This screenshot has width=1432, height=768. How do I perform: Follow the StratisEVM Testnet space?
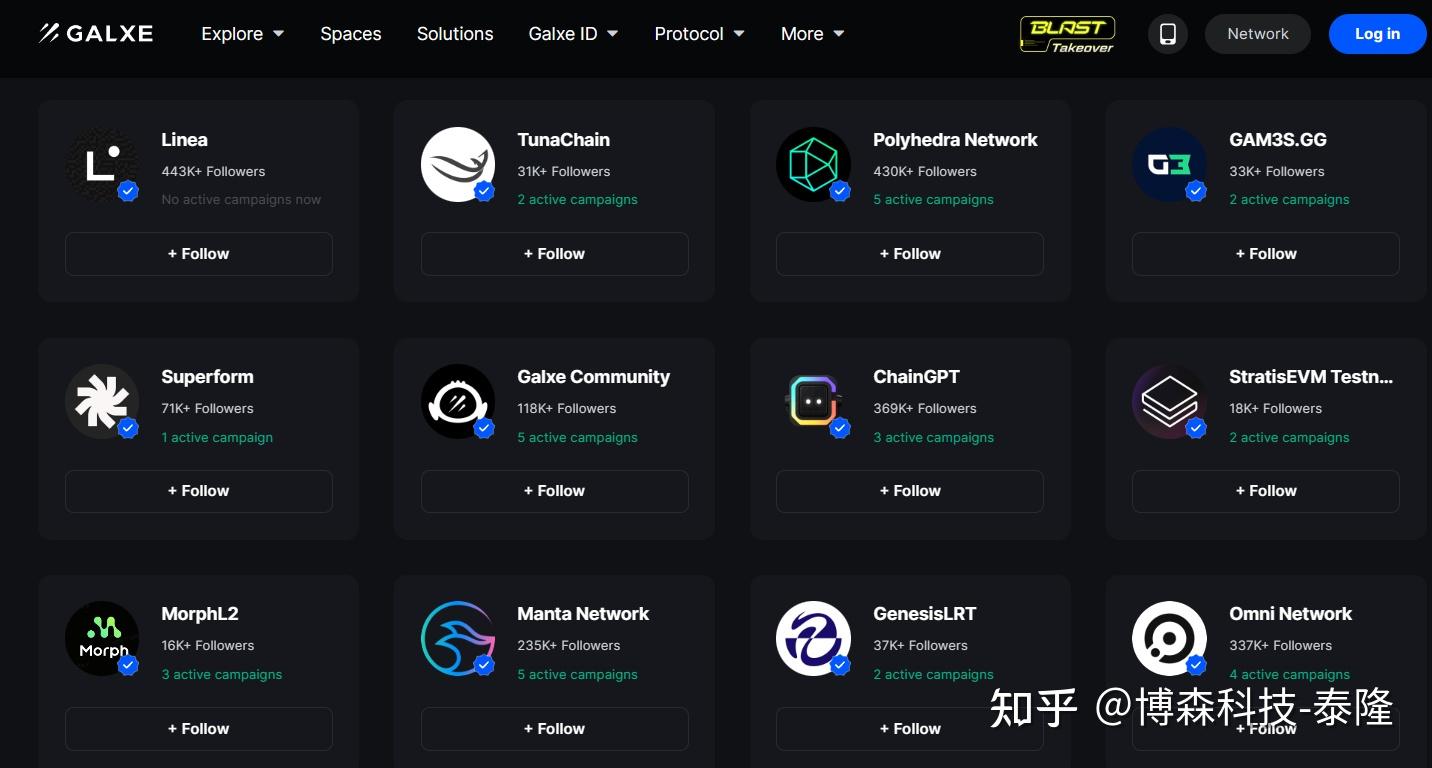[1266, 491]
